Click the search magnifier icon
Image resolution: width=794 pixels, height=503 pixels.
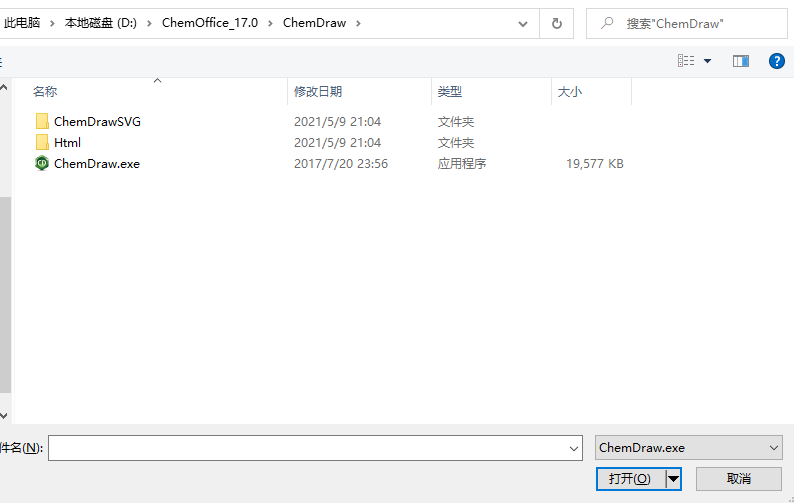coord(607,23)
